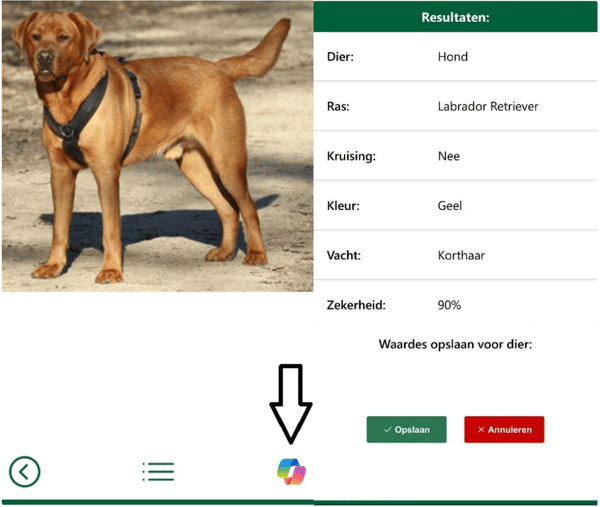The width and height of the screenshot is (600, 507).
Task: Click the Vacht label
Action: point(343,255)
